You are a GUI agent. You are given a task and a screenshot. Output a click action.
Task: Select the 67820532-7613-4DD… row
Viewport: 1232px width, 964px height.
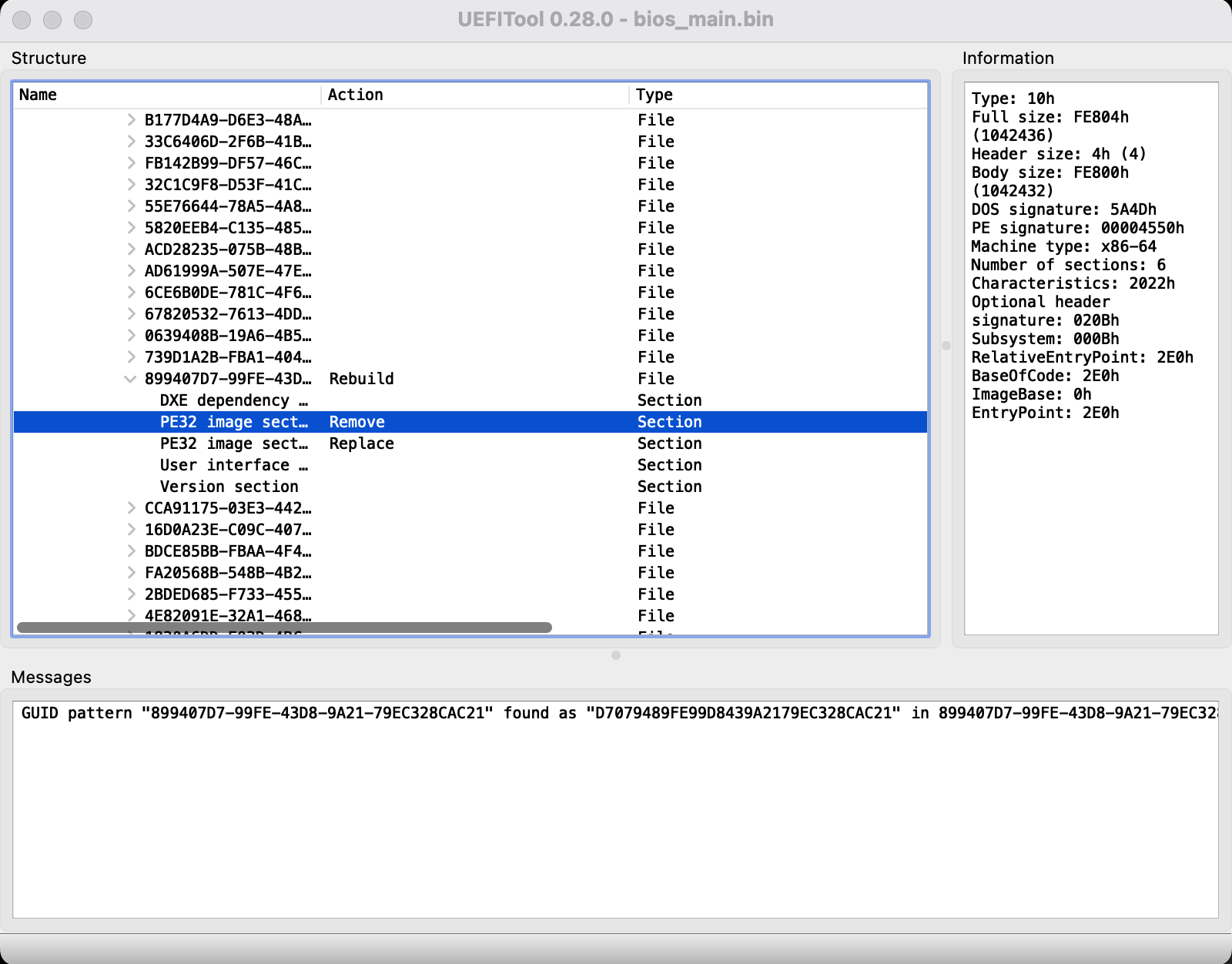click(470, 314)
